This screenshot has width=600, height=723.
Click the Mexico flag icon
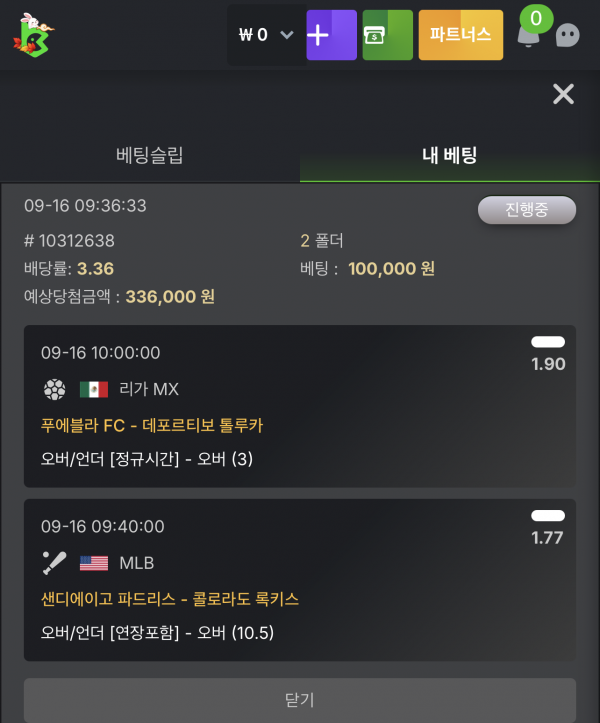click(94, 389)
